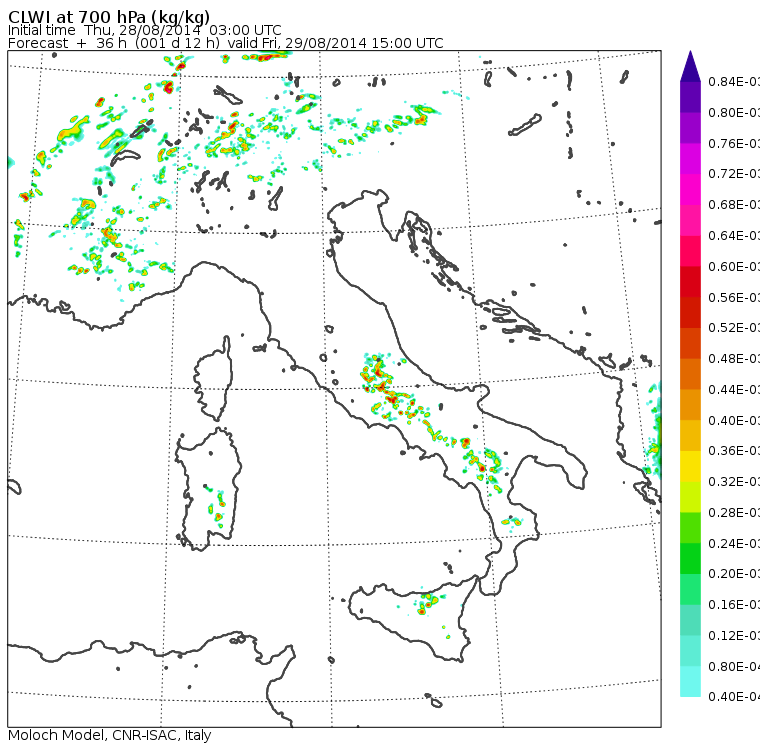This screenshot has width=760, height=749.
Task: Select the color band between 0.80E-04 and 0.12E-03
Action: [x=690, y=651]
